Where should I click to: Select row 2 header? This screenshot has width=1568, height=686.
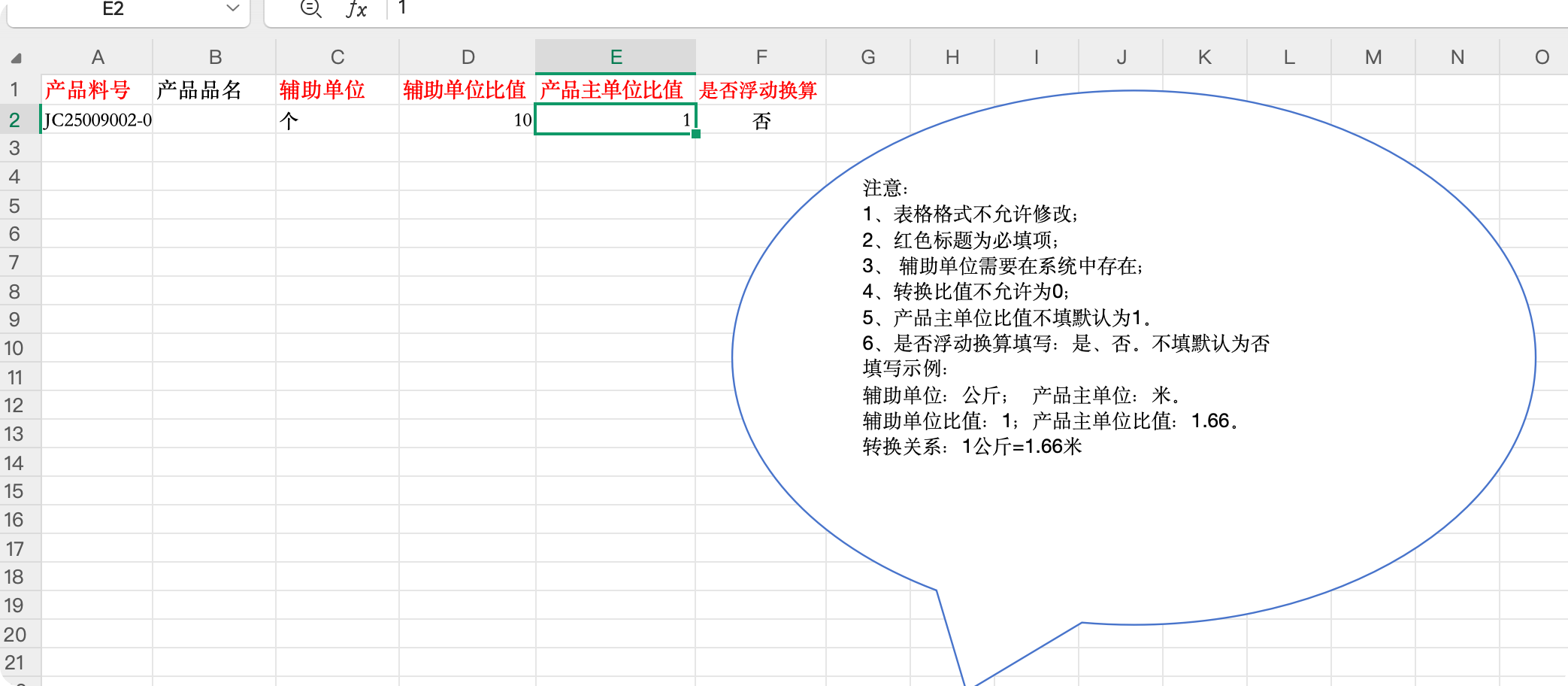[x=15, y=120]
